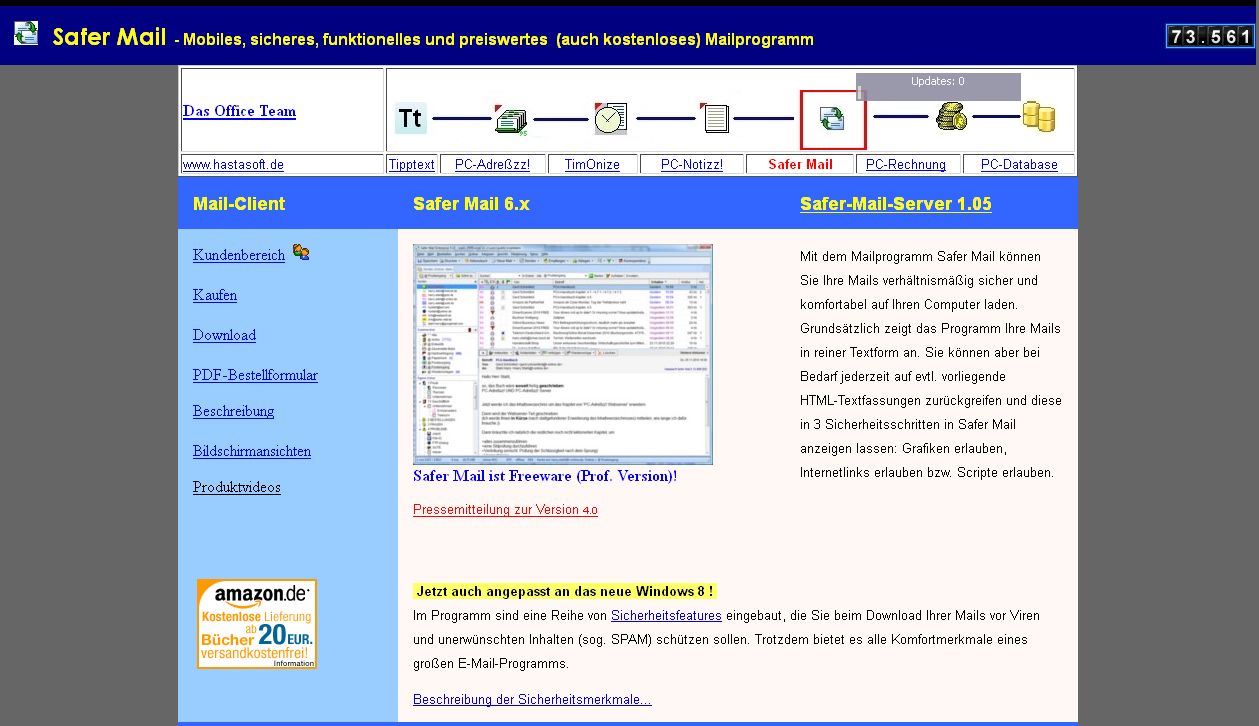Click the icon next to Kundenbereich

(x=301, y=253)
